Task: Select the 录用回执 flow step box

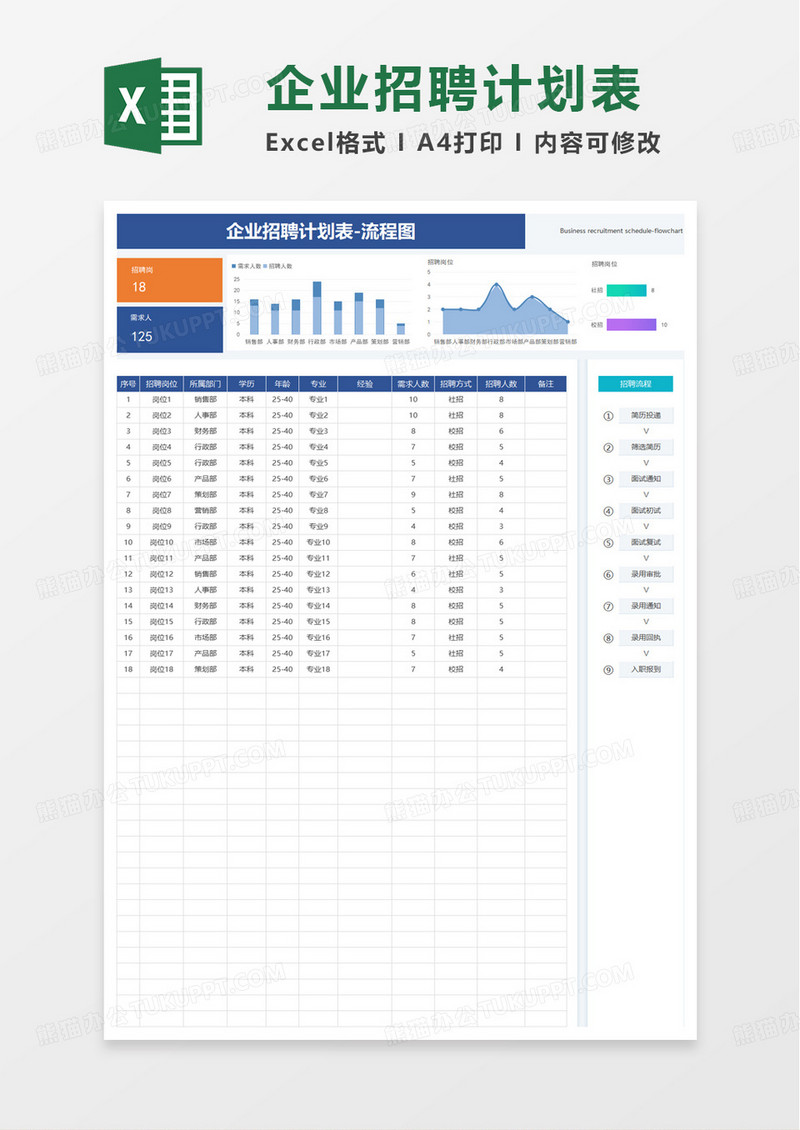Action: [x=646, y=637]
